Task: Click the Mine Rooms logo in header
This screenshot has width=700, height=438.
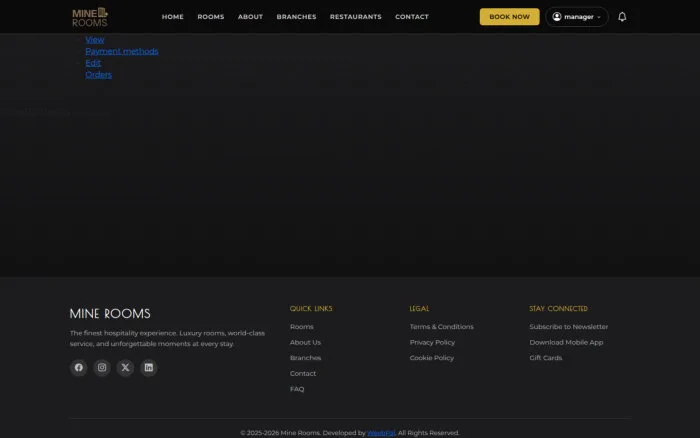Action: (x=90, y=17)
